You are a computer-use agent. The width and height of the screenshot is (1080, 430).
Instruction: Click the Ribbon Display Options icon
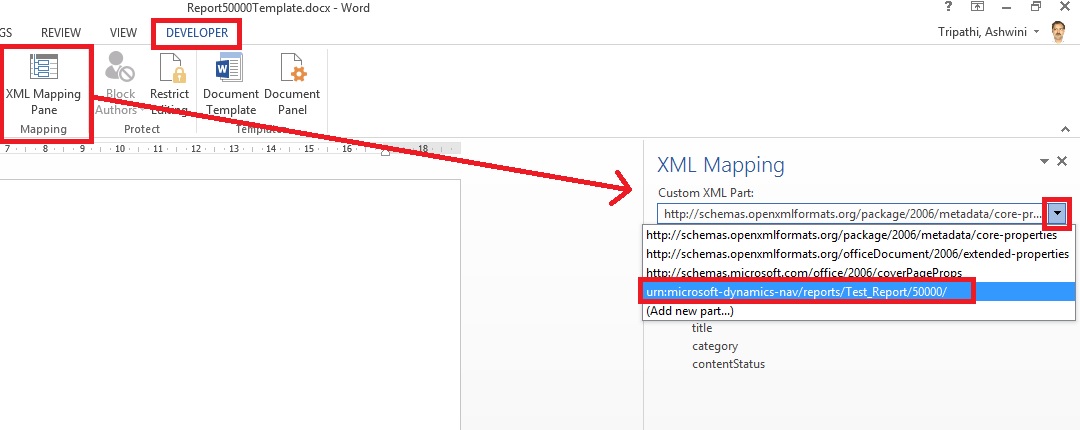pos(976,8)
